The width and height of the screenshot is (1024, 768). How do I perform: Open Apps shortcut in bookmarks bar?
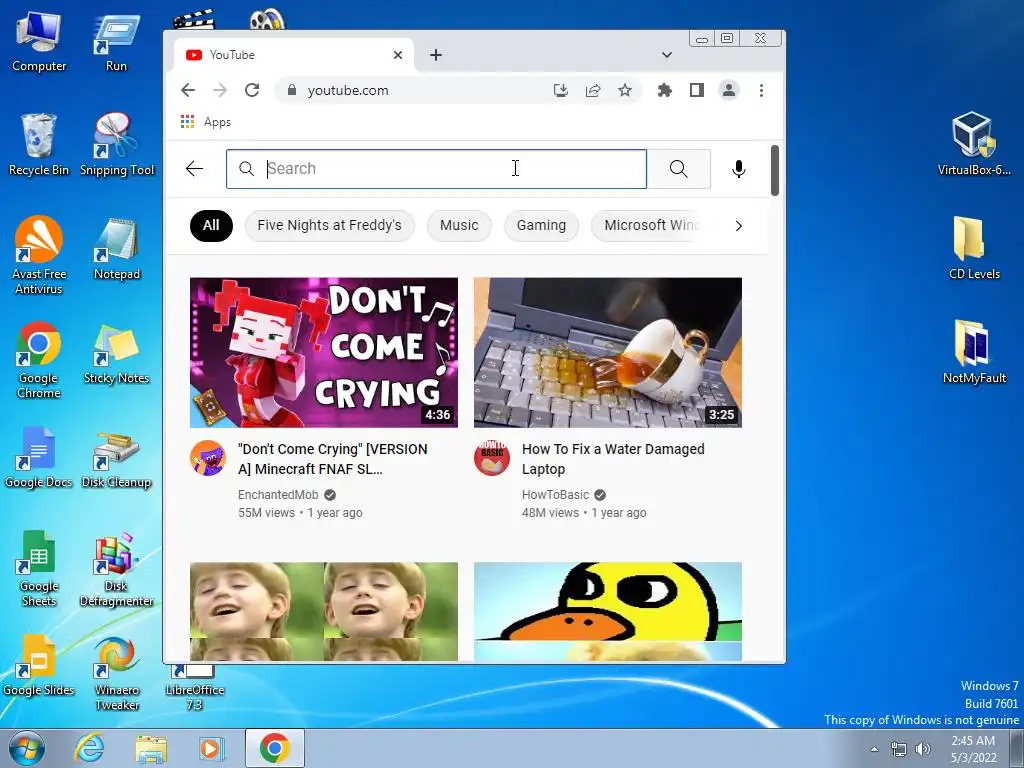[x=206, y=122]
